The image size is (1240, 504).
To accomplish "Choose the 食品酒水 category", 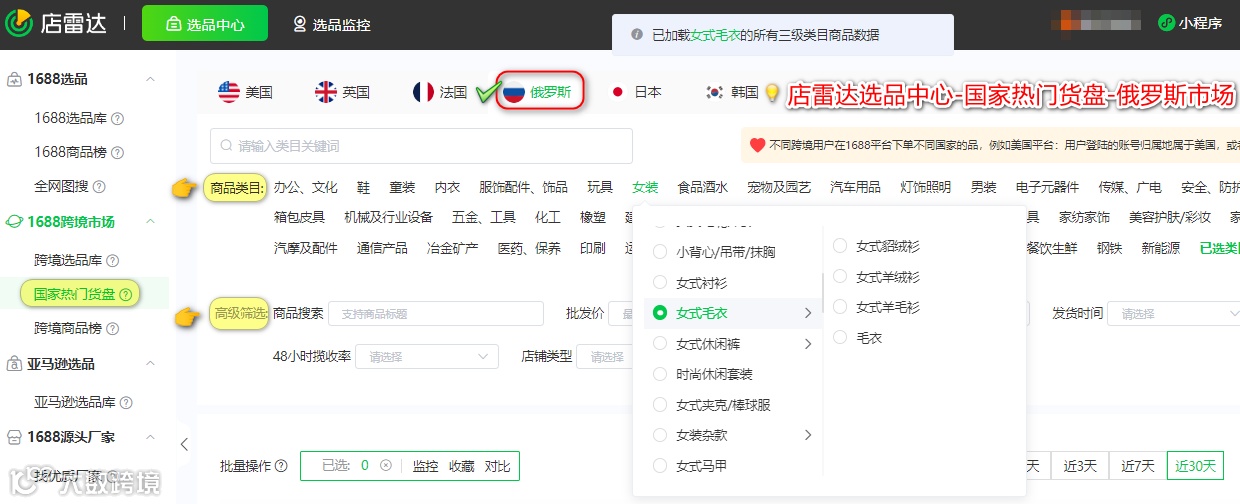I will click(x=703, y=187).
